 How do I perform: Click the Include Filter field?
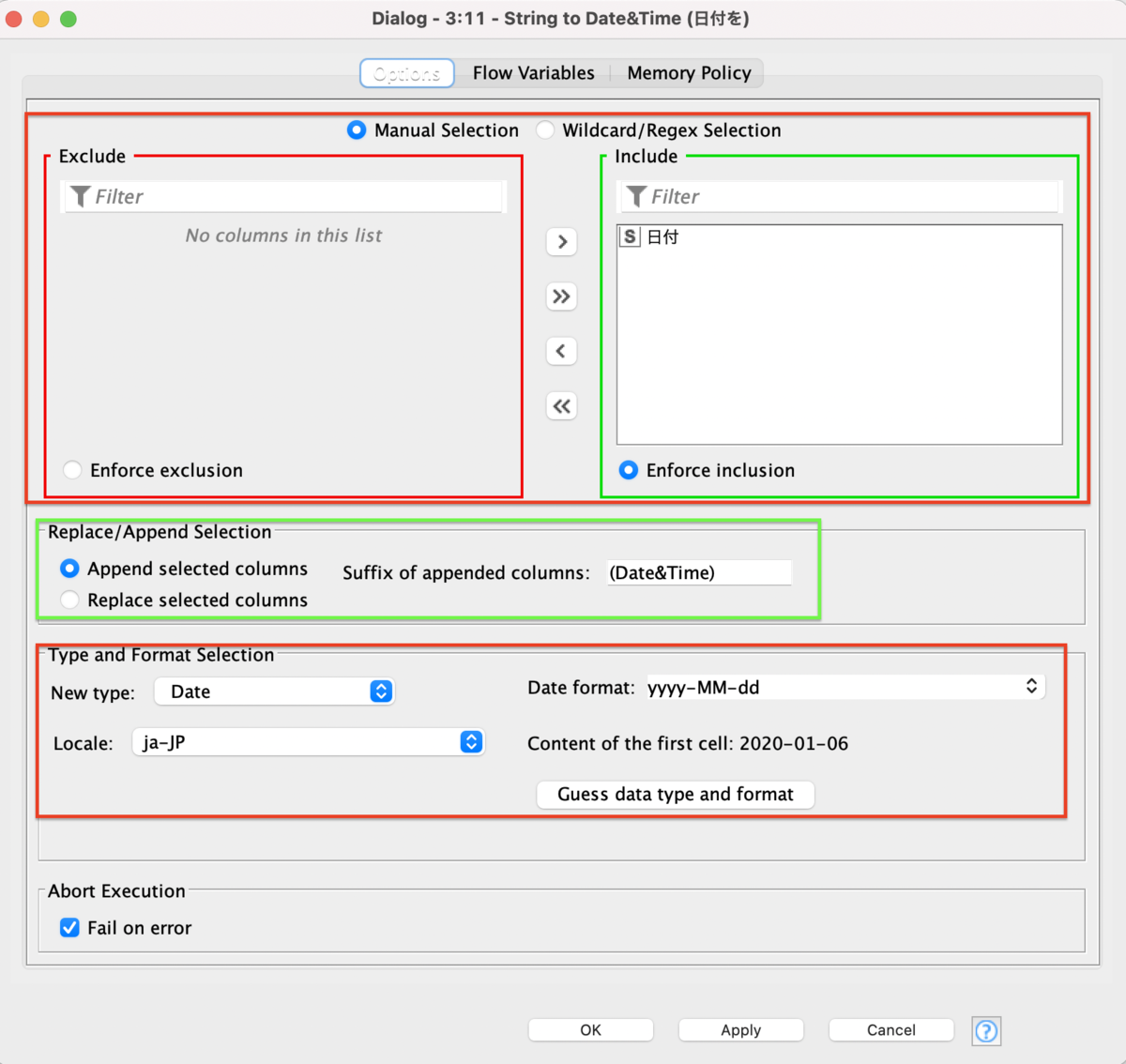tap(840, 196)
